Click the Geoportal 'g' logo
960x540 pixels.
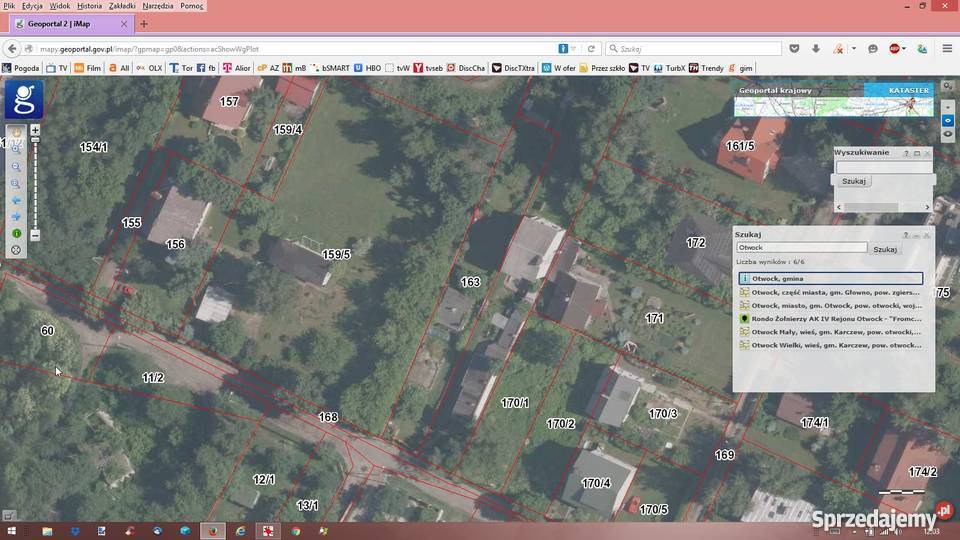24,99
